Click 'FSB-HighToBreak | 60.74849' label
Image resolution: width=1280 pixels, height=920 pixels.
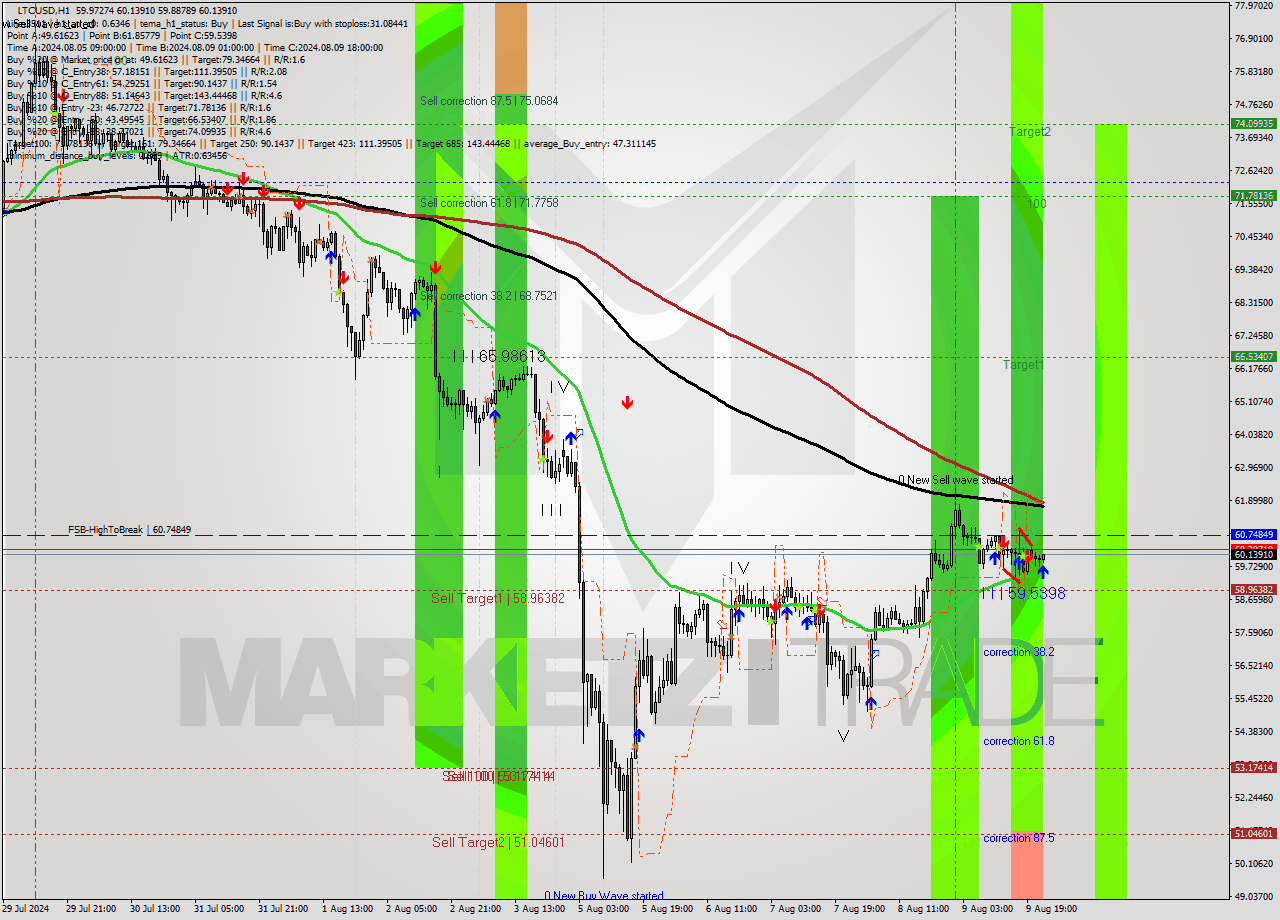click(x=129, y=530)
